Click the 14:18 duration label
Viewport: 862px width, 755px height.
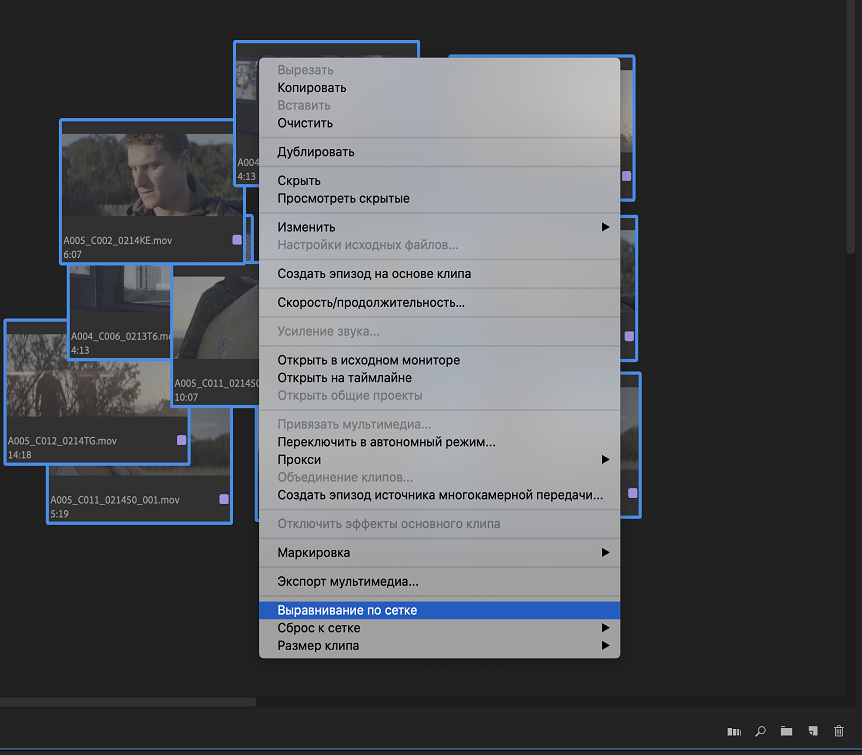(20, 455)
